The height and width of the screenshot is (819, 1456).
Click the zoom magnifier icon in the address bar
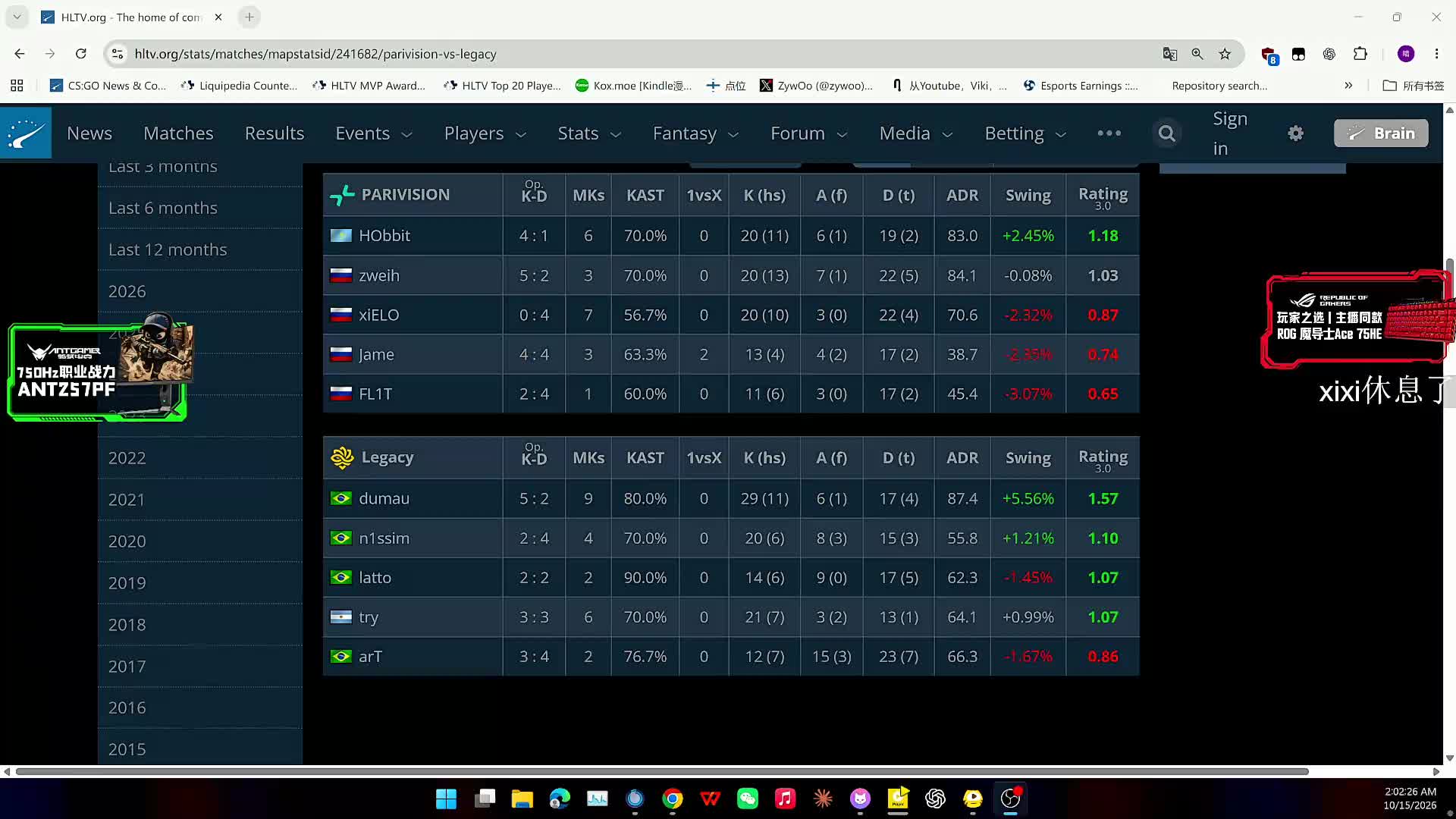(1197, 54)
